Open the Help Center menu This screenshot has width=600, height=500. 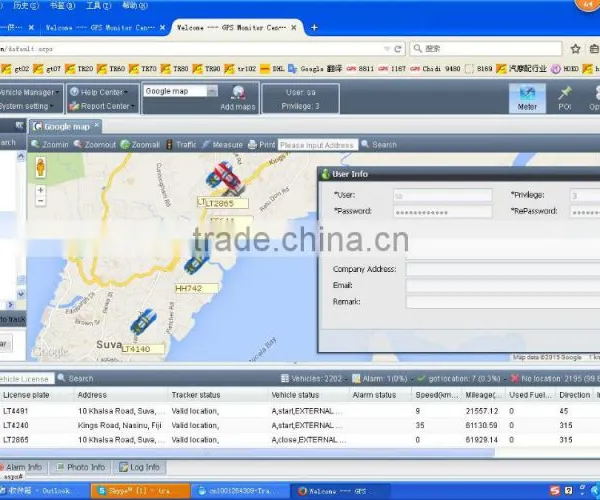(x=99, y=92)
